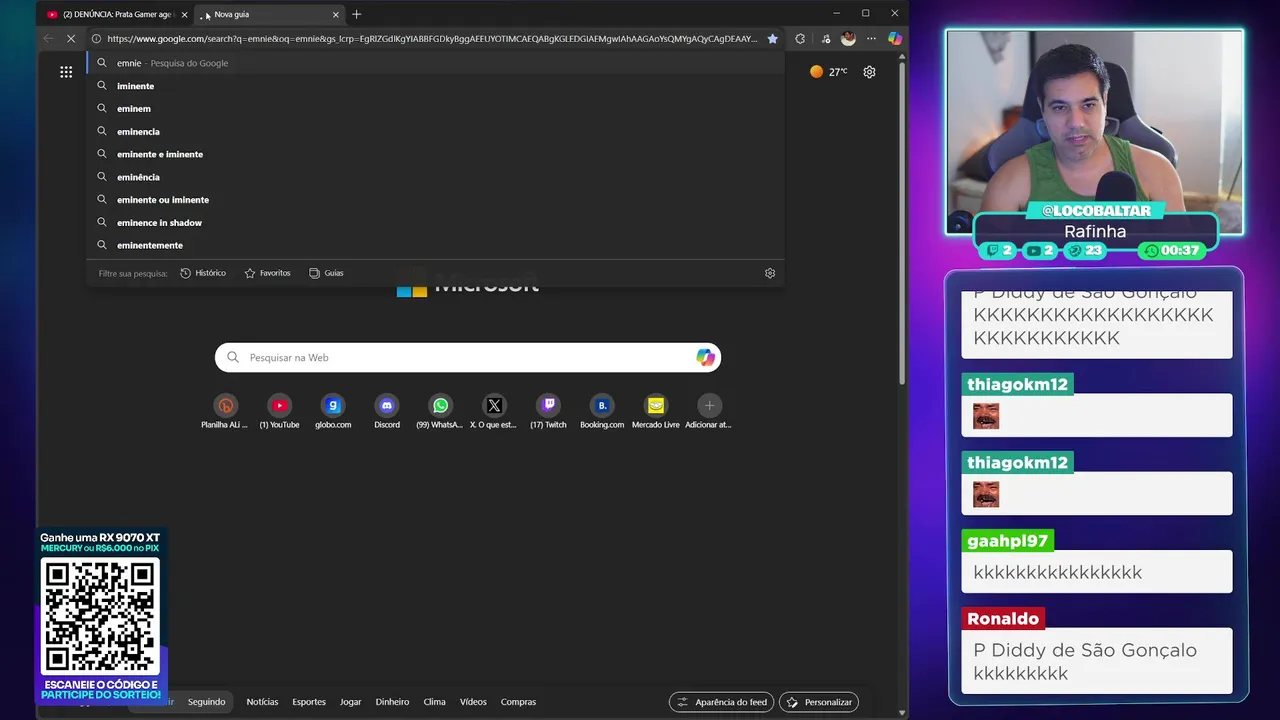Viewport: 1280px width, 720px height.
Task: Open the Vídeos feed tab
Action: click(473, 702)
